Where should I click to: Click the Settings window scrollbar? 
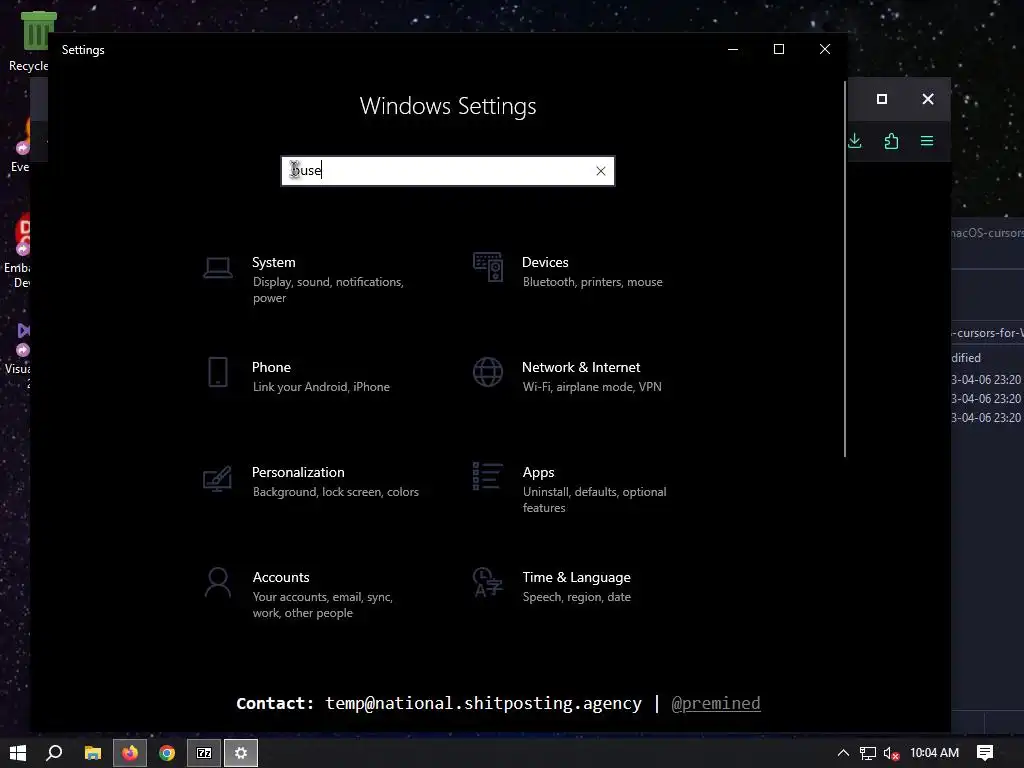click(x=845, y=269)
